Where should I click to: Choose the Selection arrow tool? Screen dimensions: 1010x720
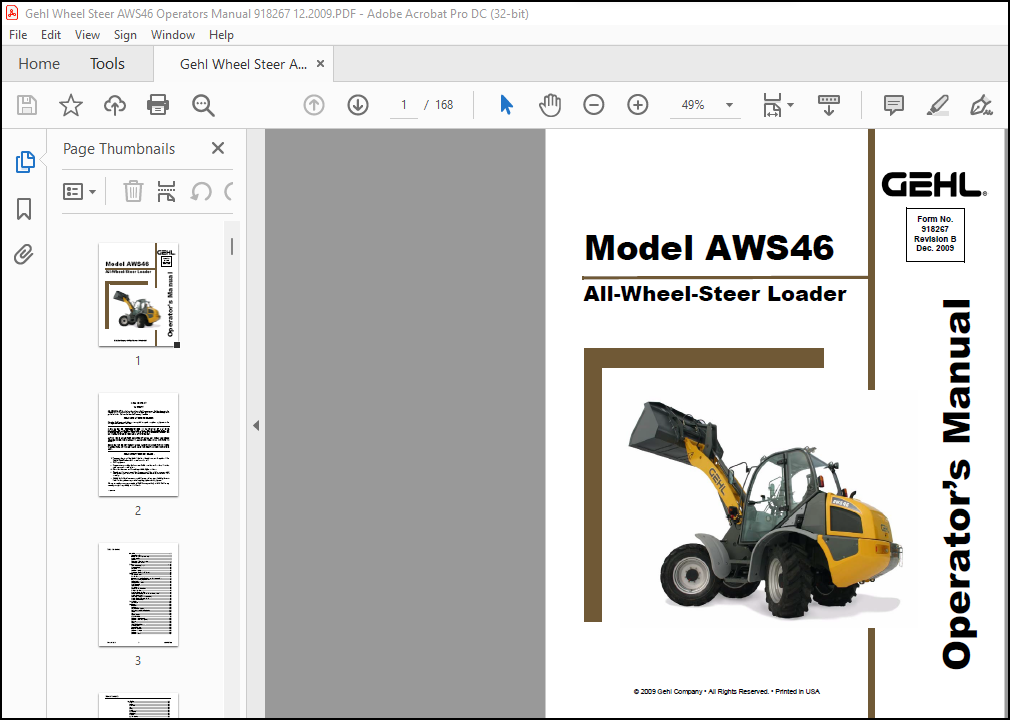[506, 105]
